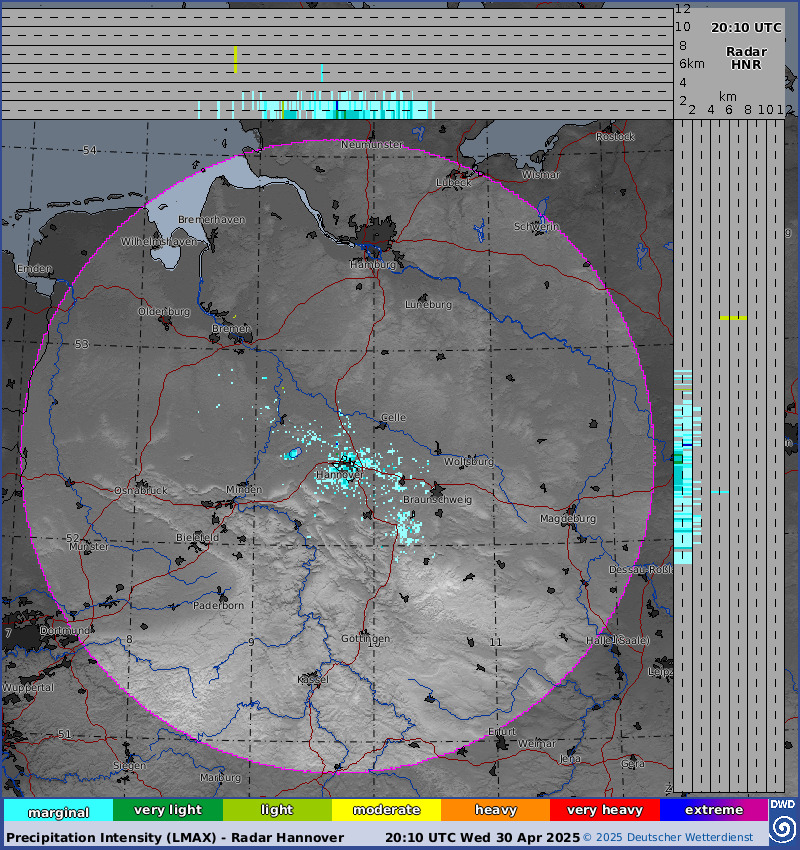The height and width of the screenshot is (850, 800).
Task: Click the 53 latitude grid label
Action: point(81,344)
